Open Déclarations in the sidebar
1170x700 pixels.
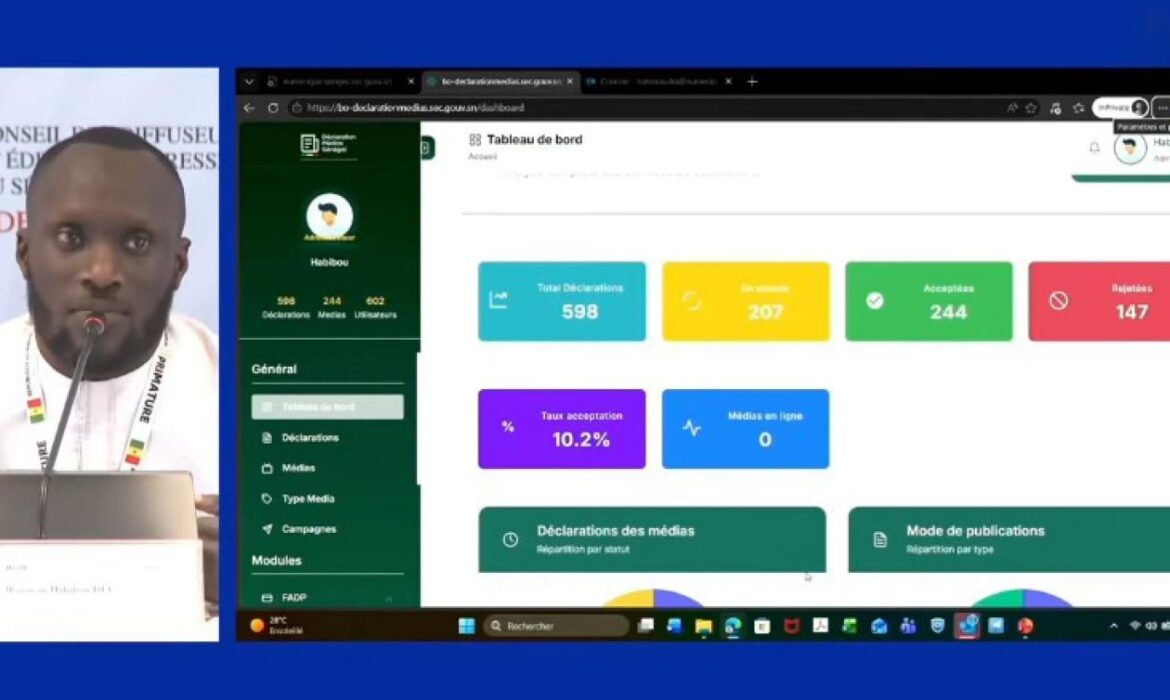coord(310,438)
